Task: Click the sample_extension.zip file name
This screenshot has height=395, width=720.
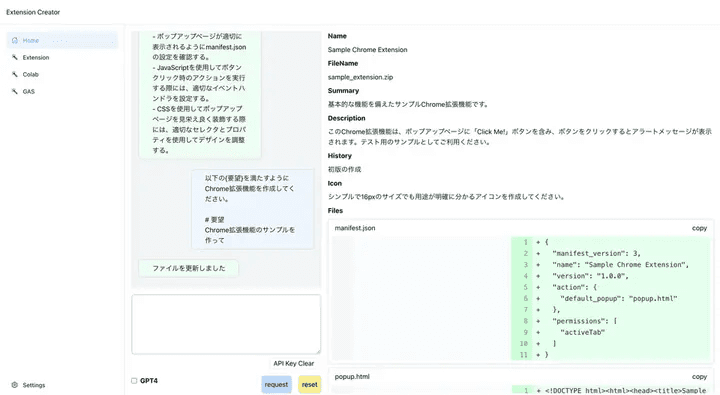Action: [x=360, y=77]
